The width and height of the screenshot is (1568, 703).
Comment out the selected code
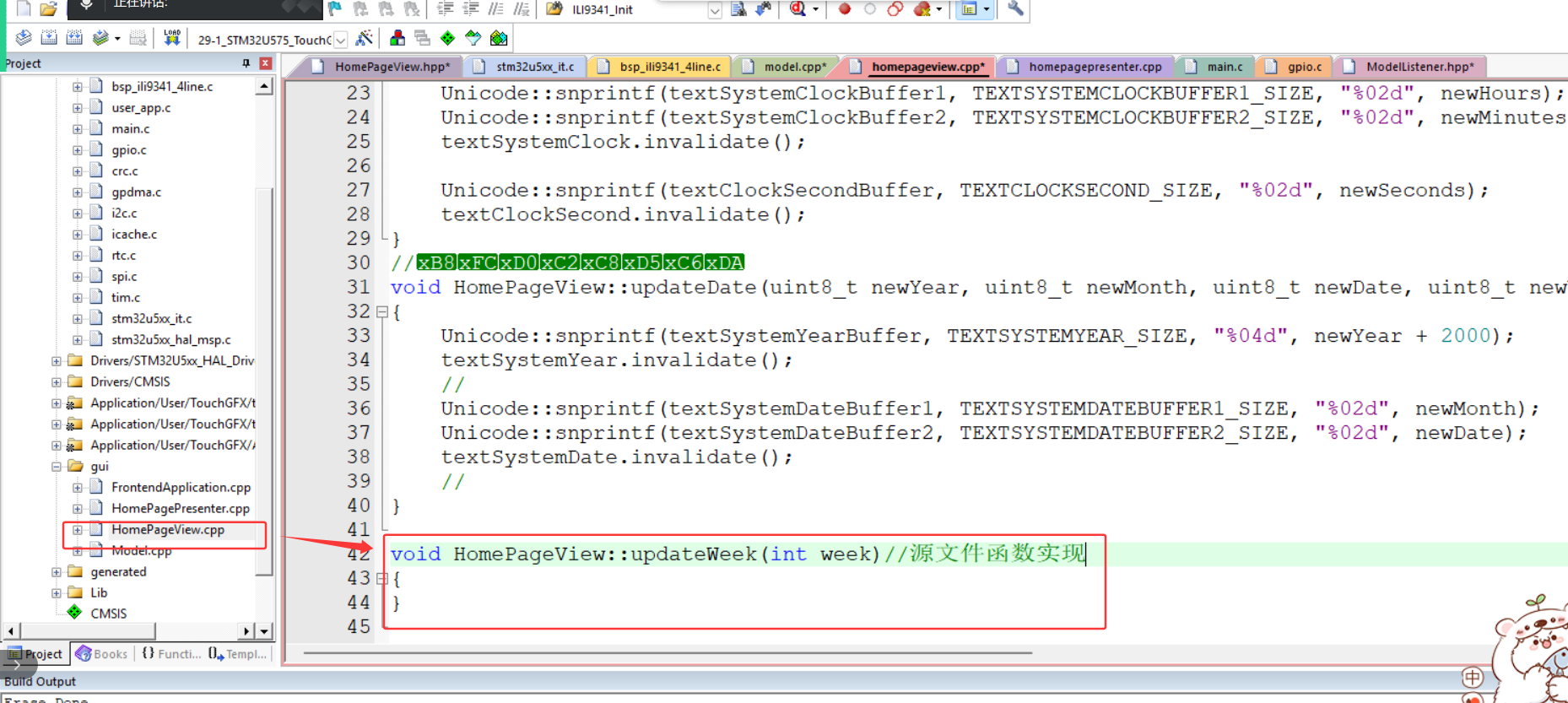pos(495,8)
